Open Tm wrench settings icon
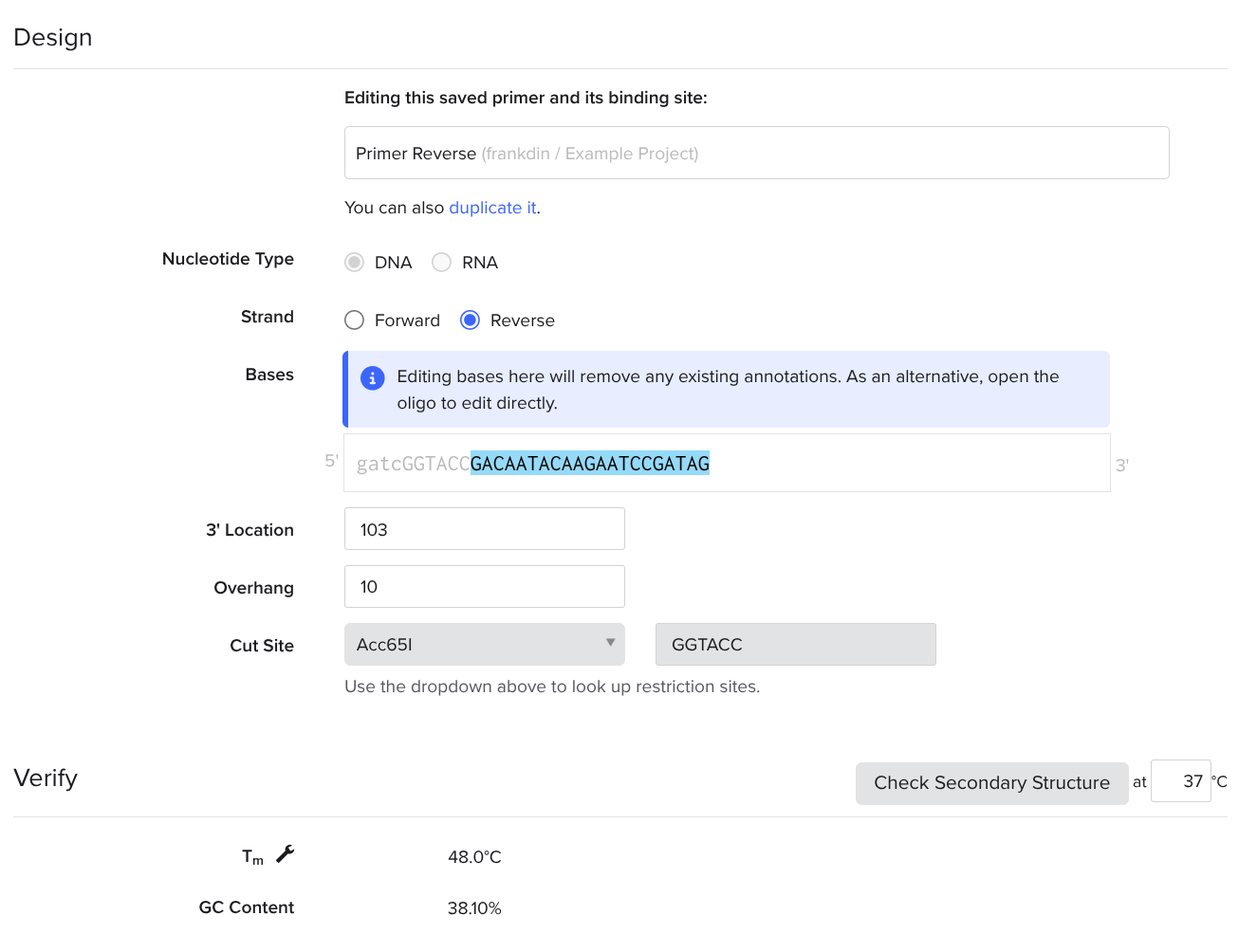This screenshot has width=1257, height=952. tap(286, 854)
